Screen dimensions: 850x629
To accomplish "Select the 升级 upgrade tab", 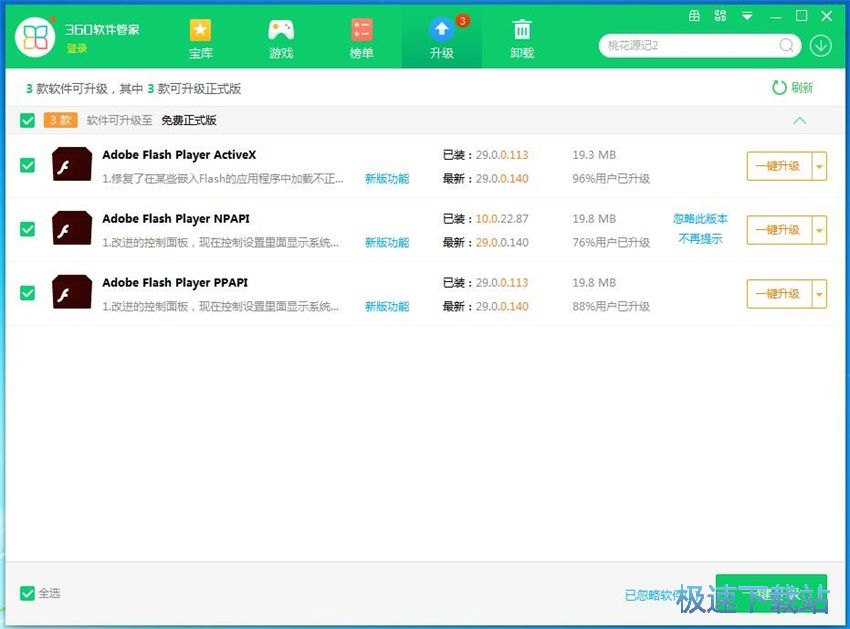I will tap(442, 38).
